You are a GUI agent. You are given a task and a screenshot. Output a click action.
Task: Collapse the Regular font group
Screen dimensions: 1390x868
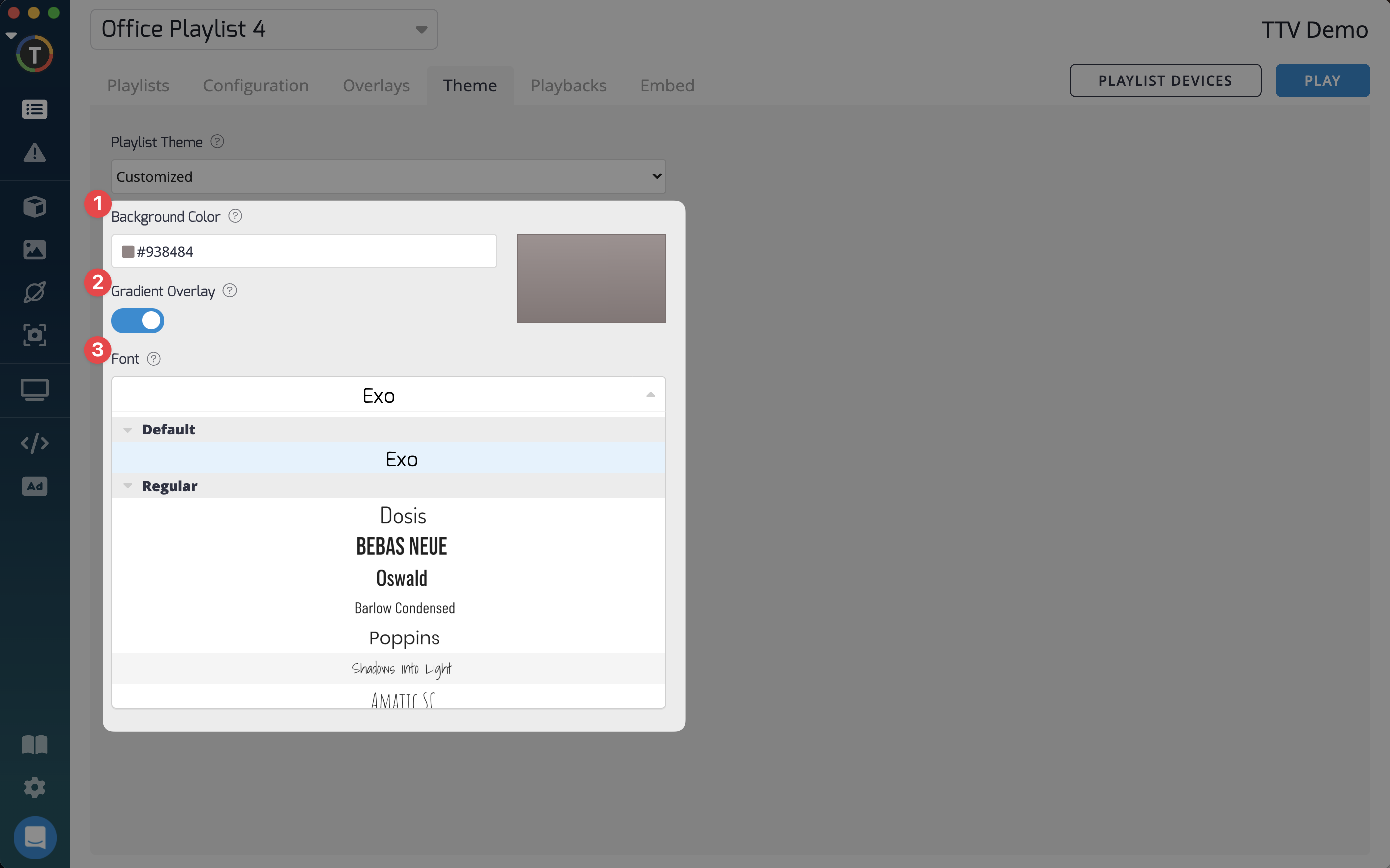pos(128,486)
